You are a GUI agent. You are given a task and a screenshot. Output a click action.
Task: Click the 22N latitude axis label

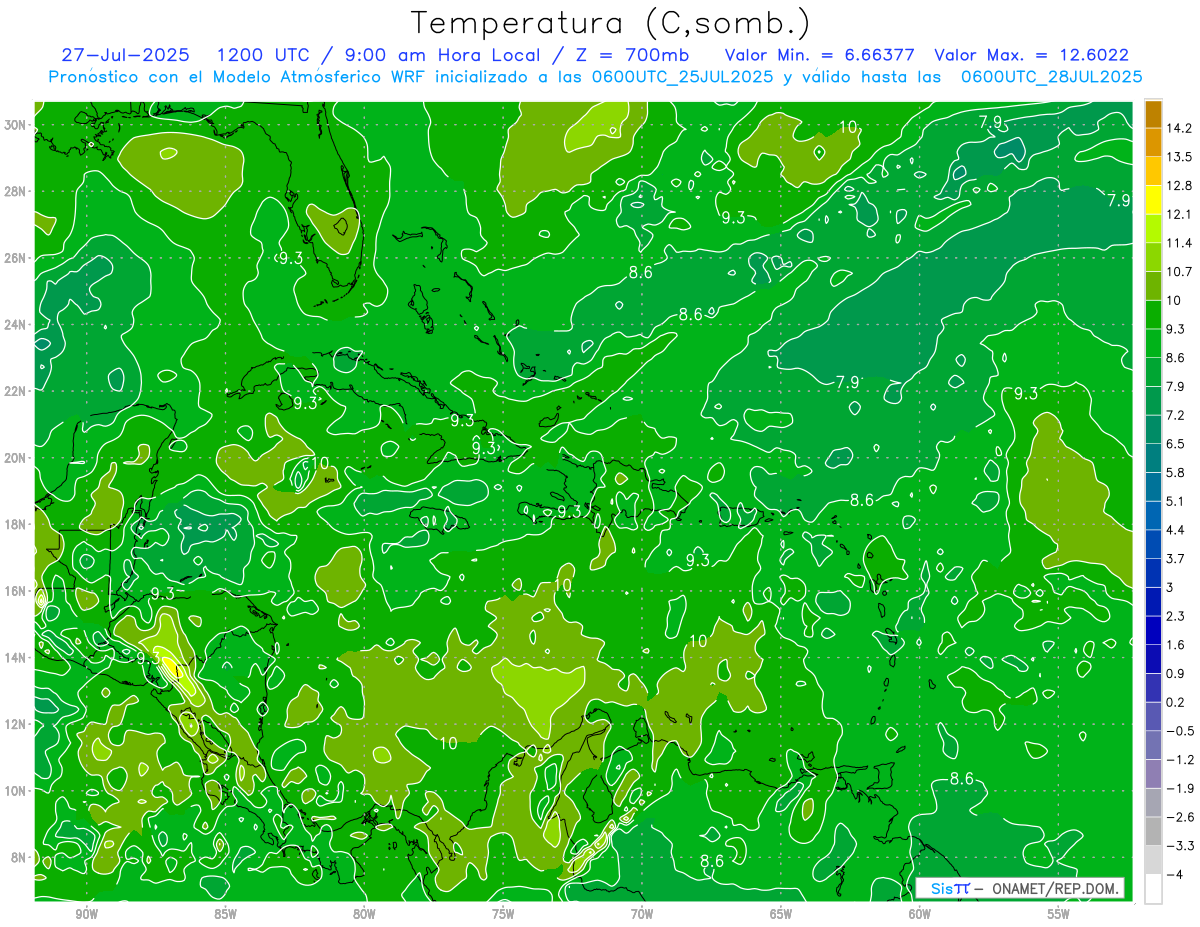tap(15, 391)
